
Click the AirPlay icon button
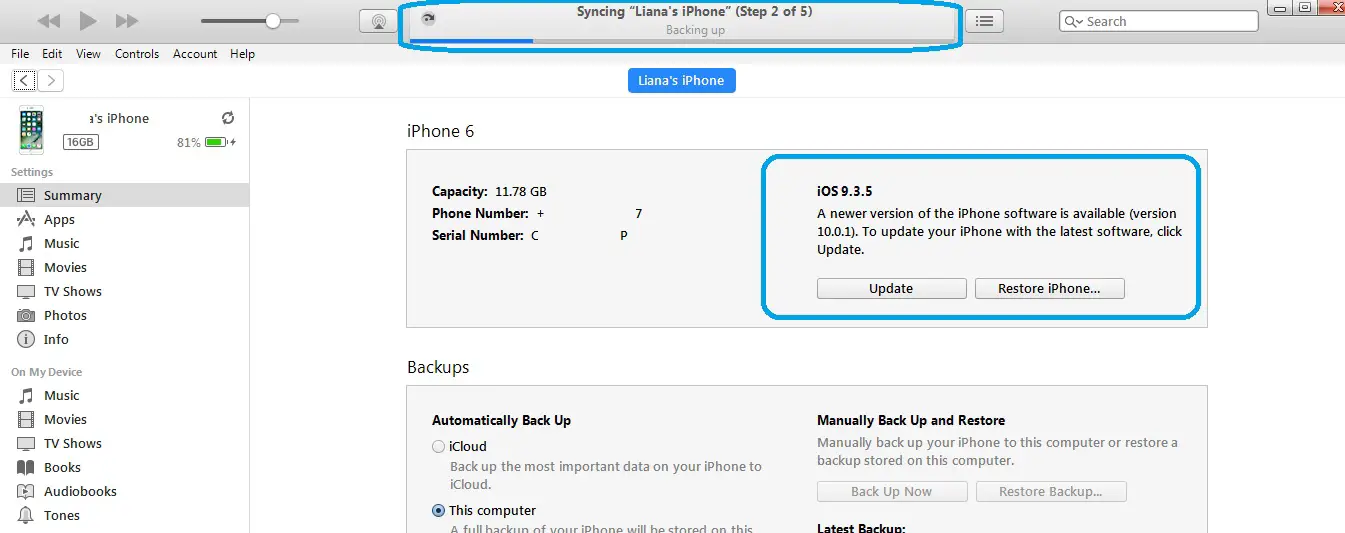pos(377,21)
